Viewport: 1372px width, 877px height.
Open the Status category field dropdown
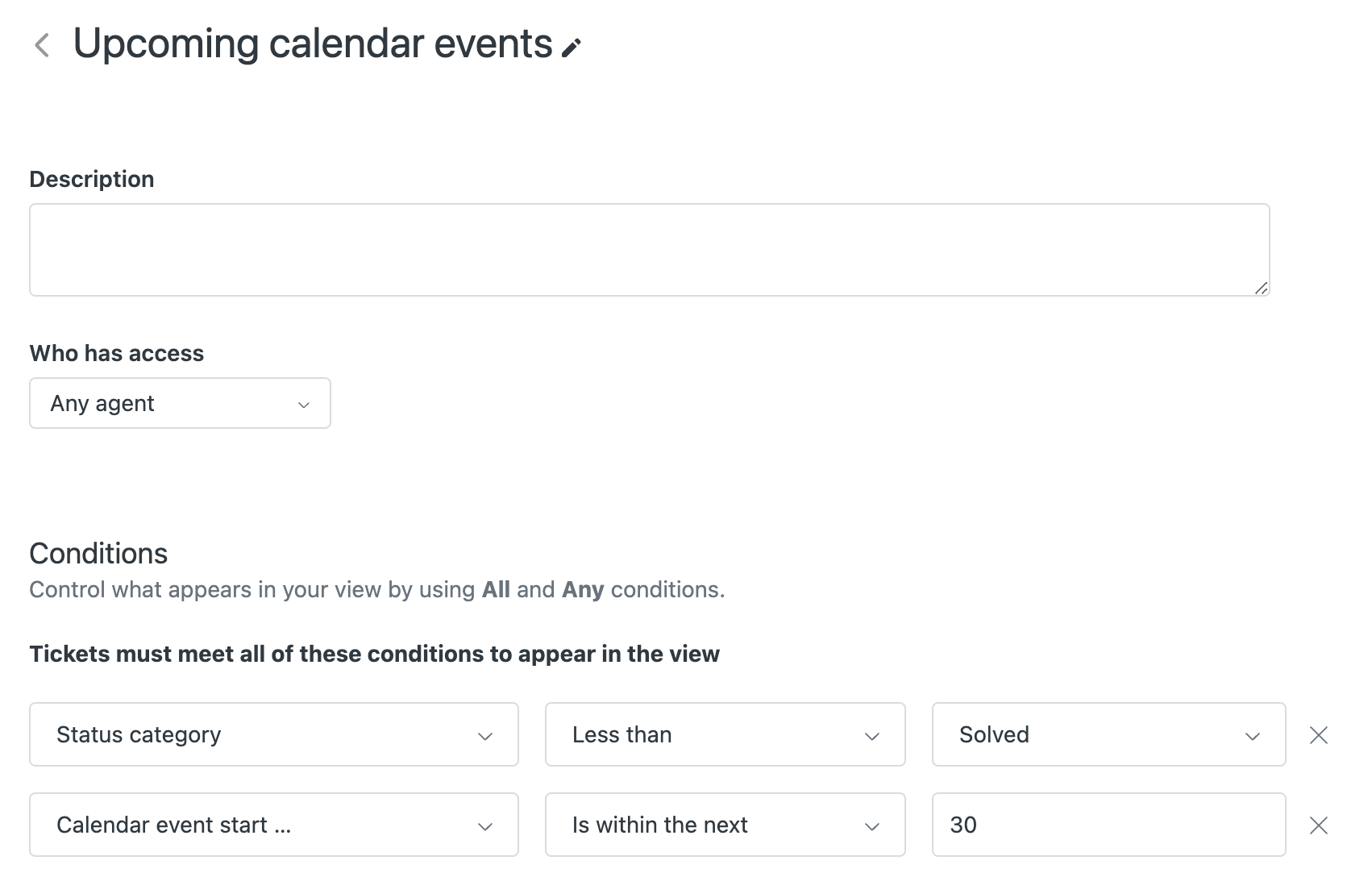(274, 734)
